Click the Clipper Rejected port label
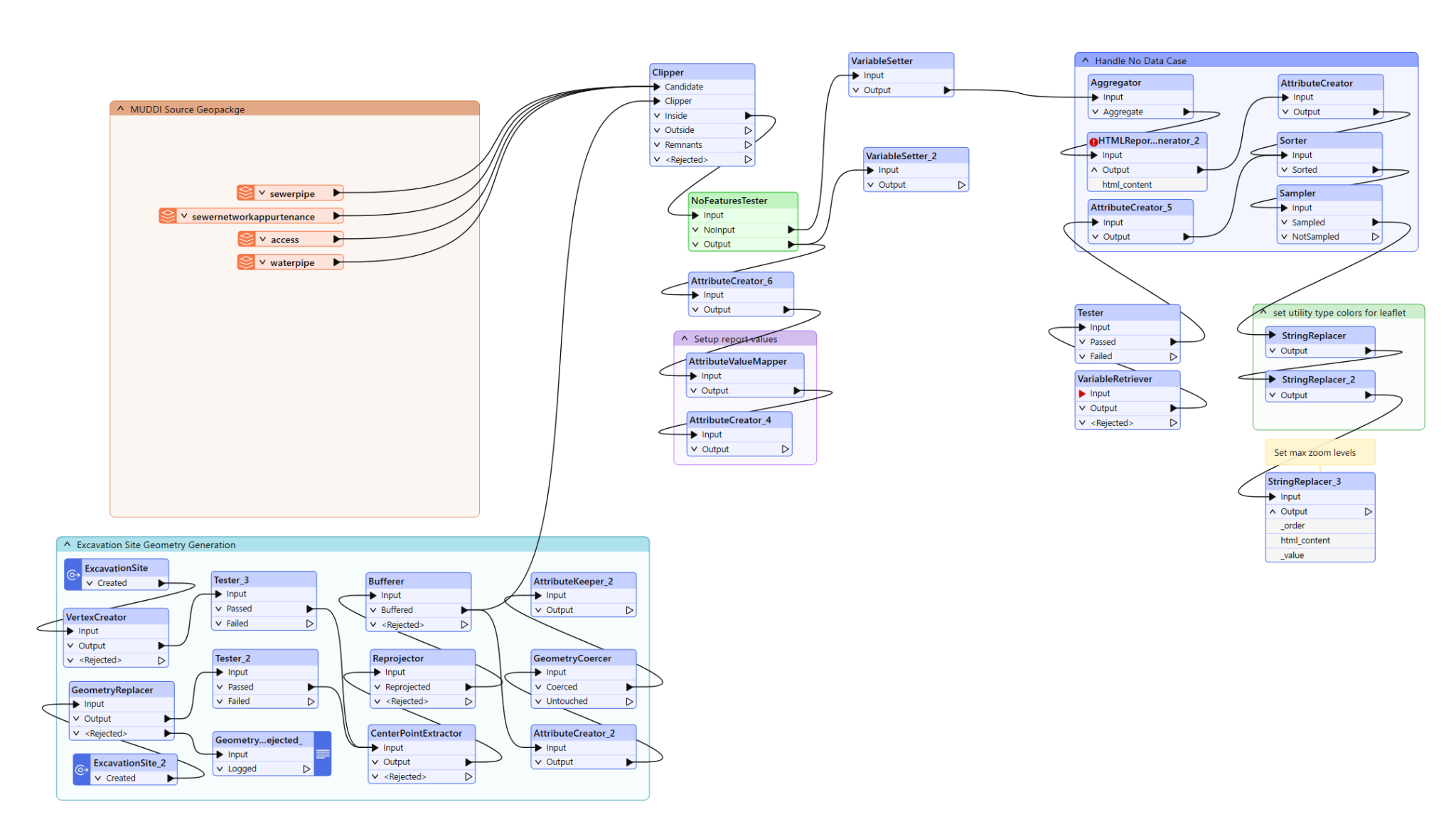The width and height of the screenshot is (1456, 834). click(686, 160)
